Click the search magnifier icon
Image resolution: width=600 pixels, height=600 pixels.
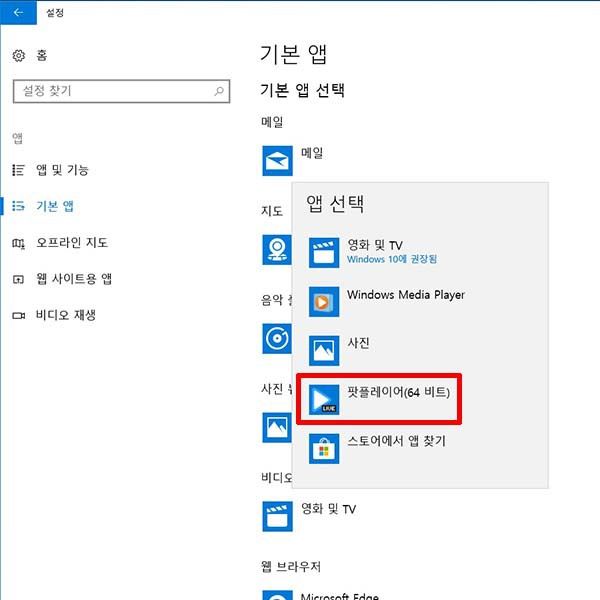click(219, 91)
